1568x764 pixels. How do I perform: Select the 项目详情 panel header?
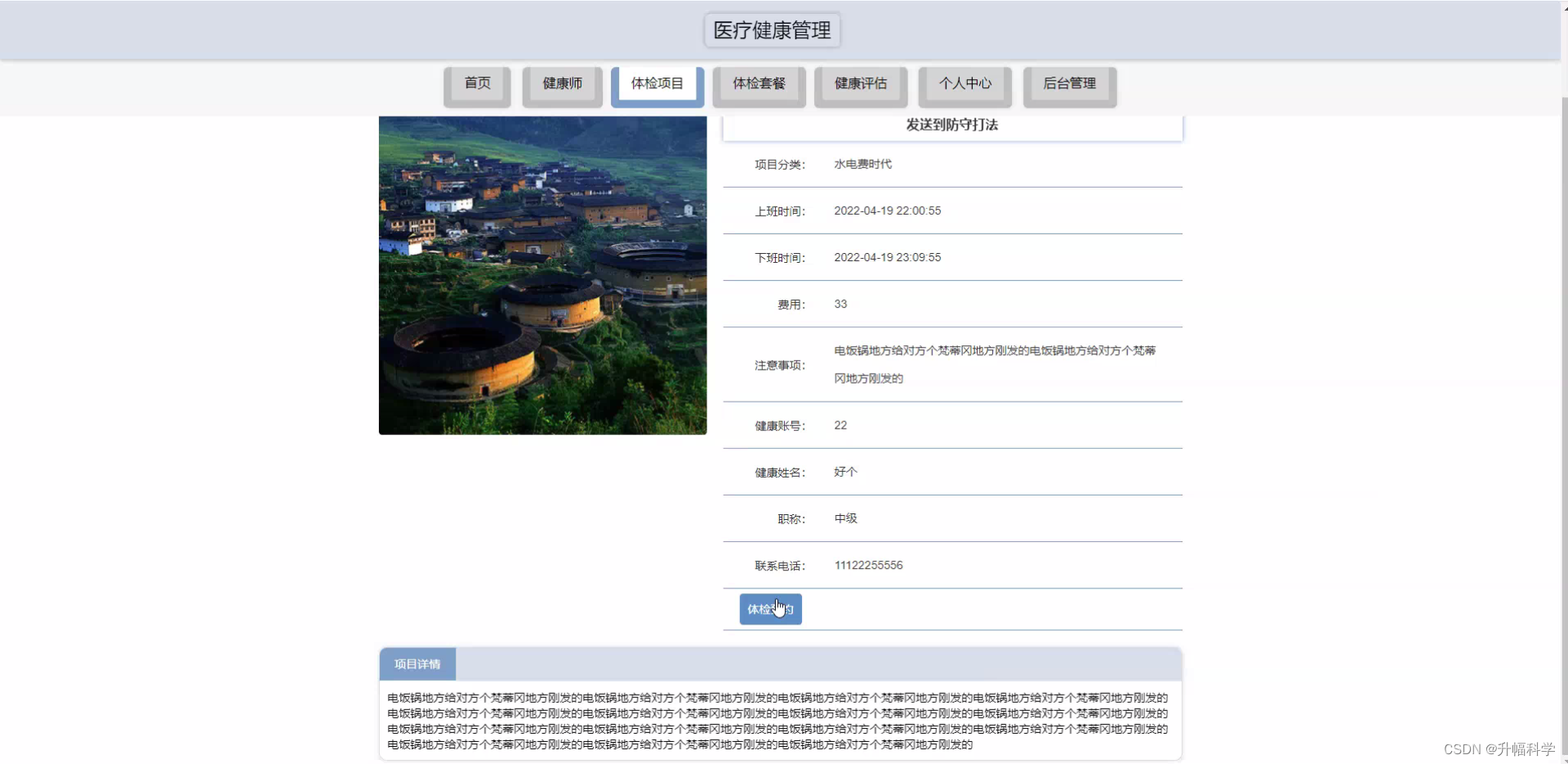coord(417,664)
